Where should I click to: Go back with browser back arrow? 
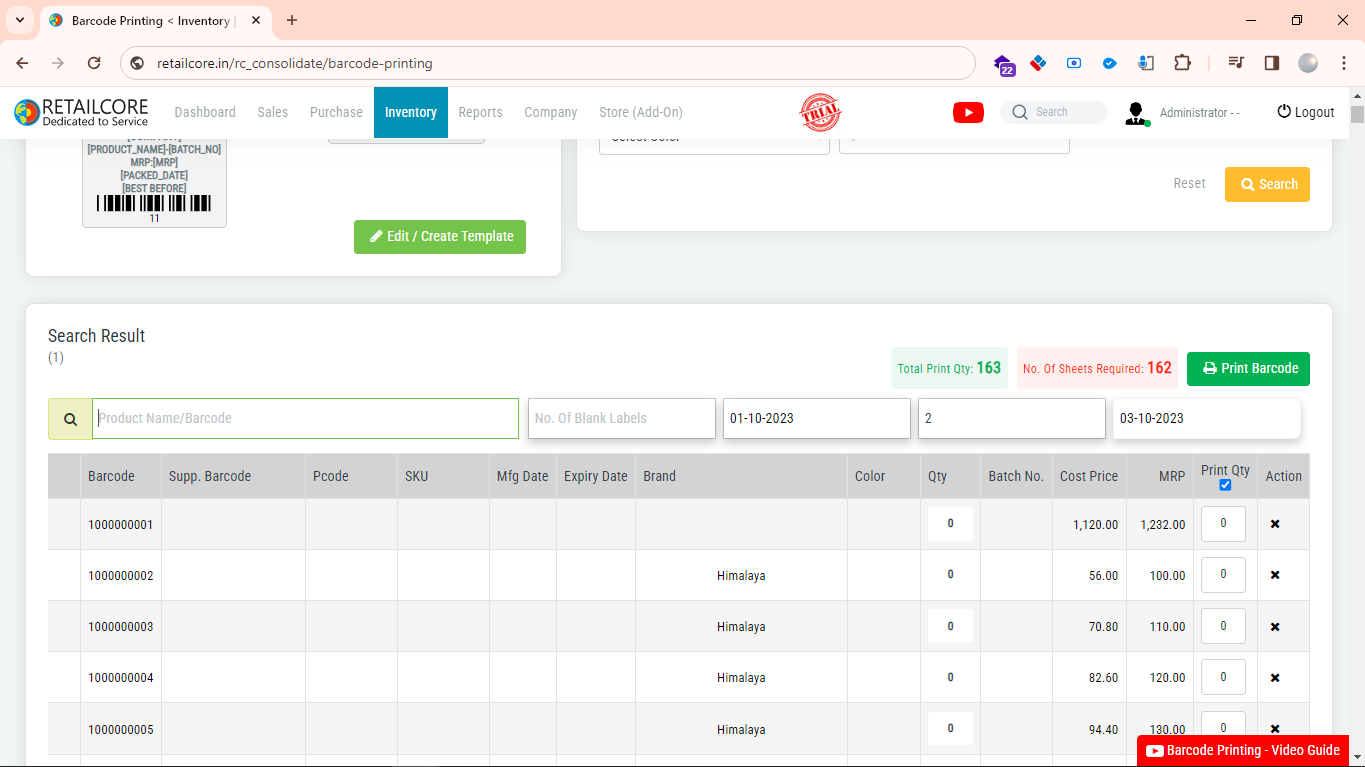click(22, 63)
